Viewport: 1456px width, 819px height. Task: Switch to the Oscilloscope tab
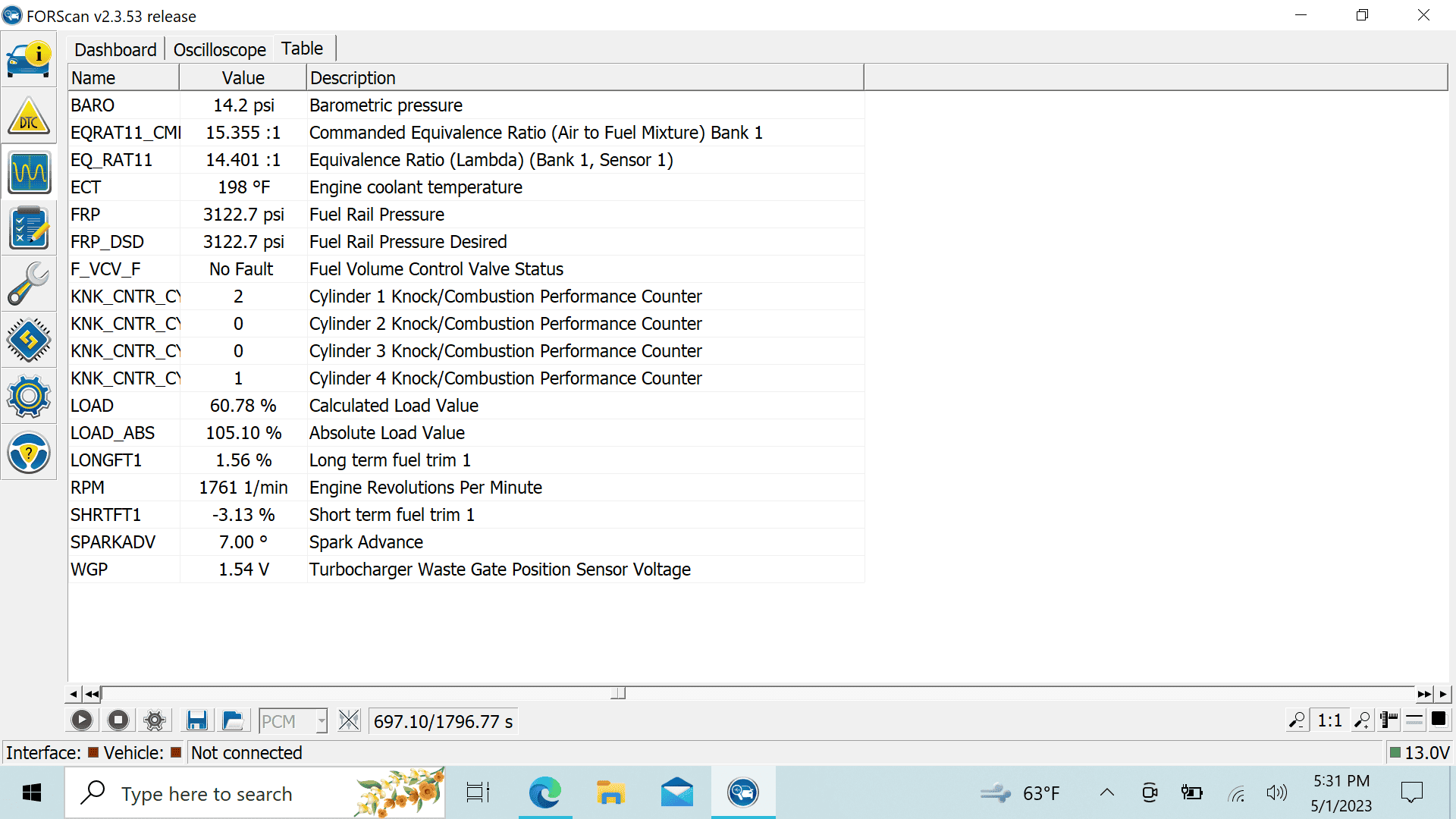point(220,50)
